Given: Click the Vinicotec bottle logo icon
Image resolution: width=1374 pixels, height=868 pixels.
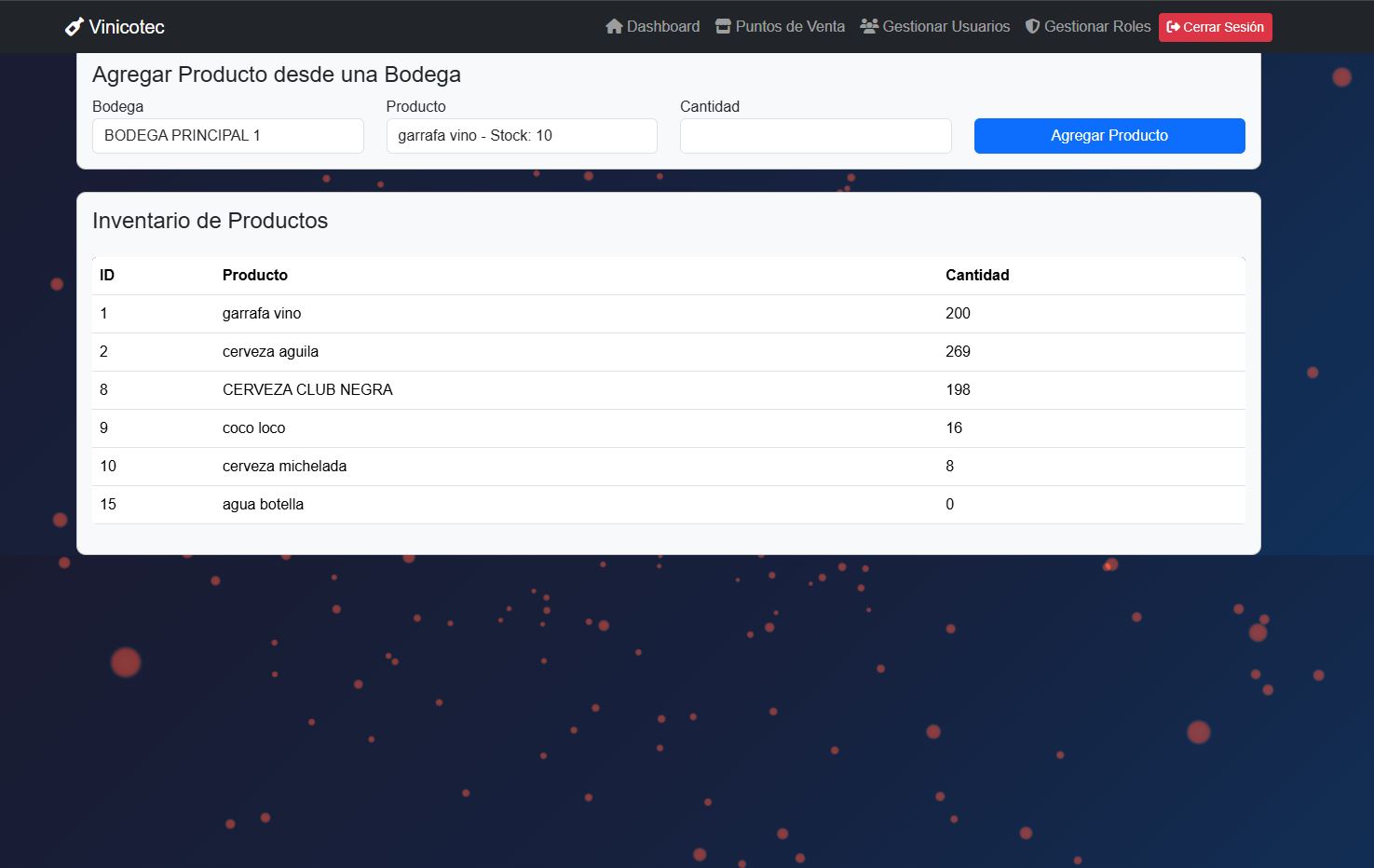Looking at the screenshot, I should coord(75,27).
